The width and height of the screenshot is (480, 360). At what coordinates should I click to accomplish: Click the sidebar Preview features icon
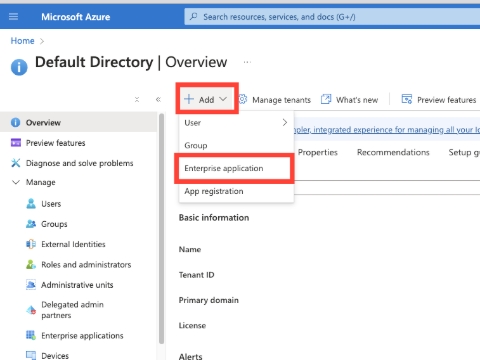16,143
